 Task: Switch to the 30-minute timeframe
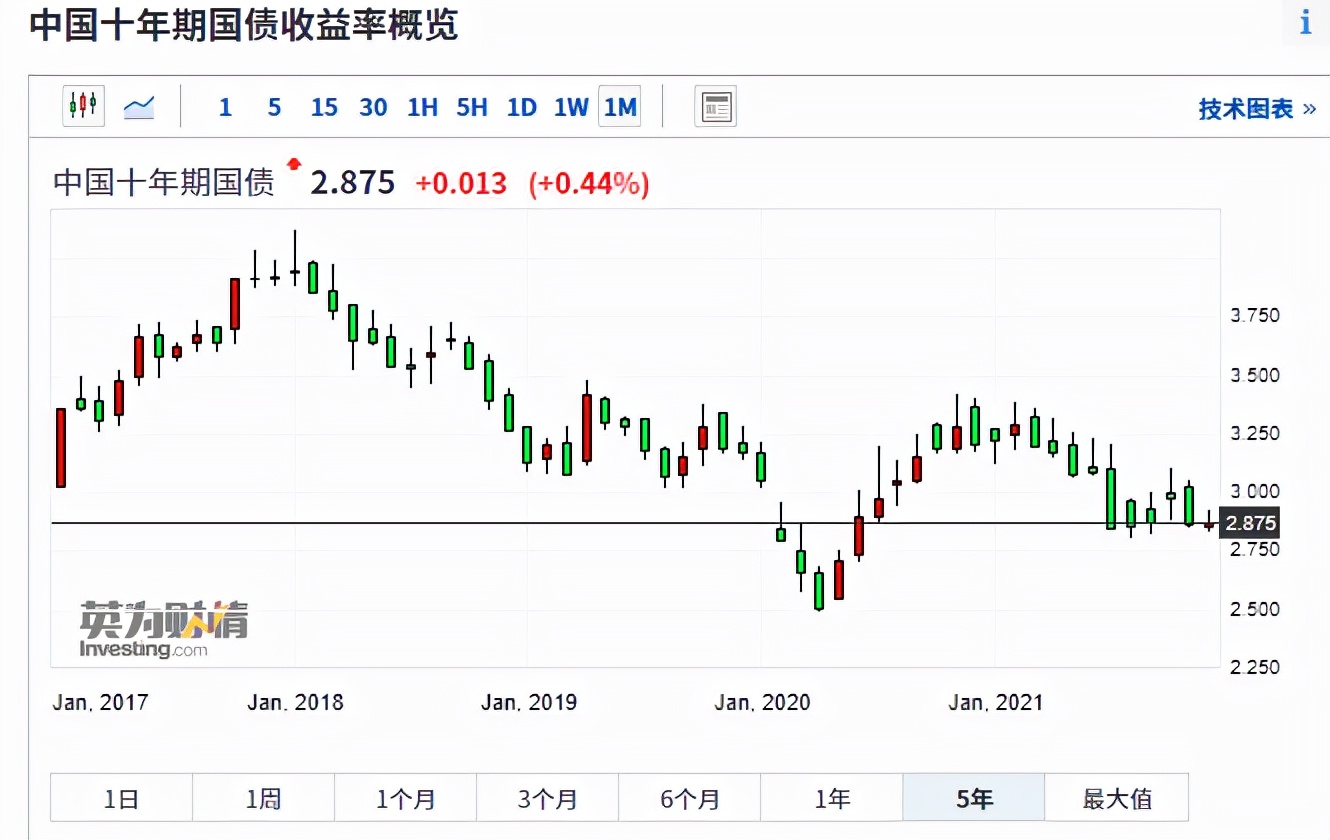[x=373, y=107]
